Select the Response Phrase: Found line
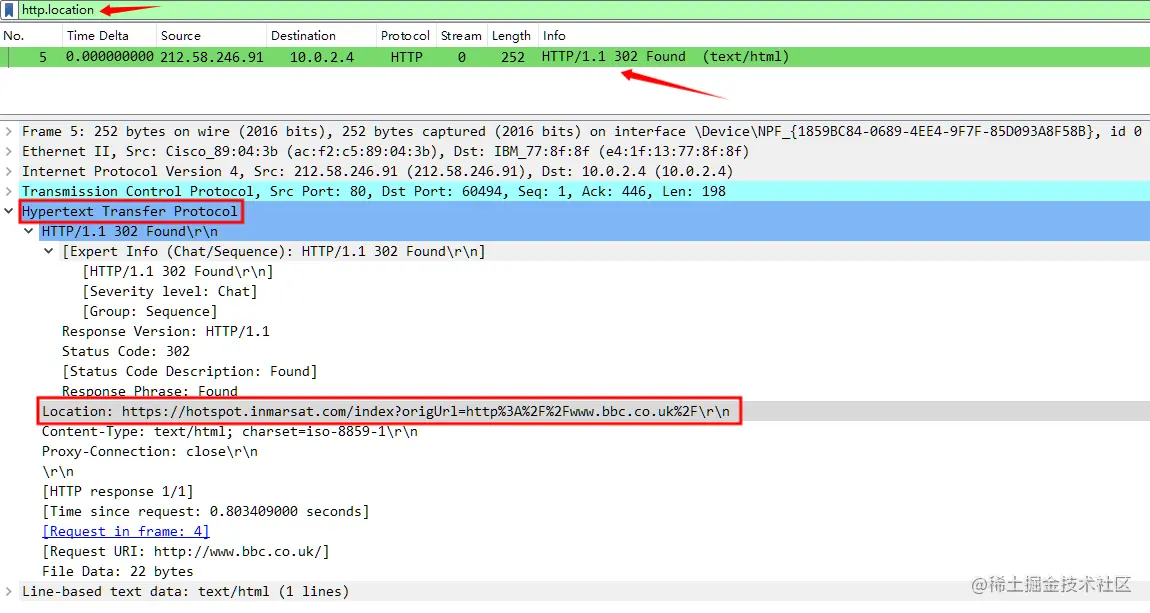The height and width of the screenshot is (613, 1150). (x=150, y=391)
